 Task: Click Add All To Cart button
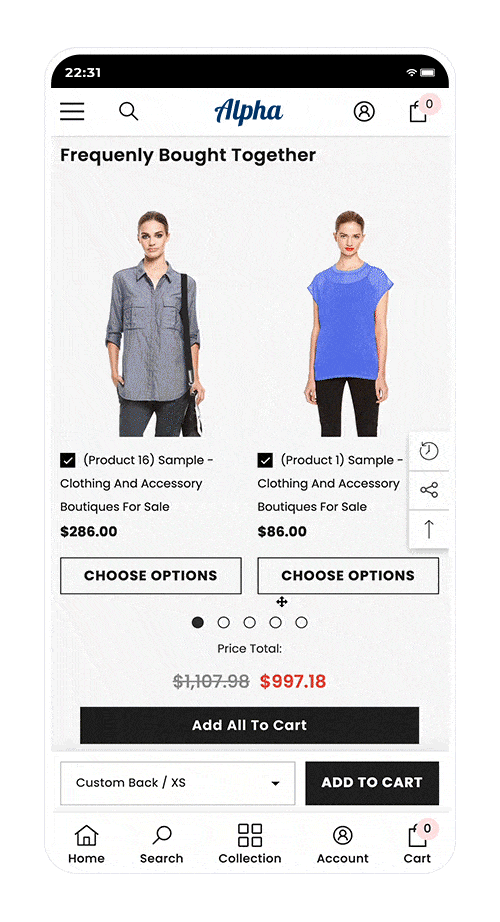pos(249,726)
